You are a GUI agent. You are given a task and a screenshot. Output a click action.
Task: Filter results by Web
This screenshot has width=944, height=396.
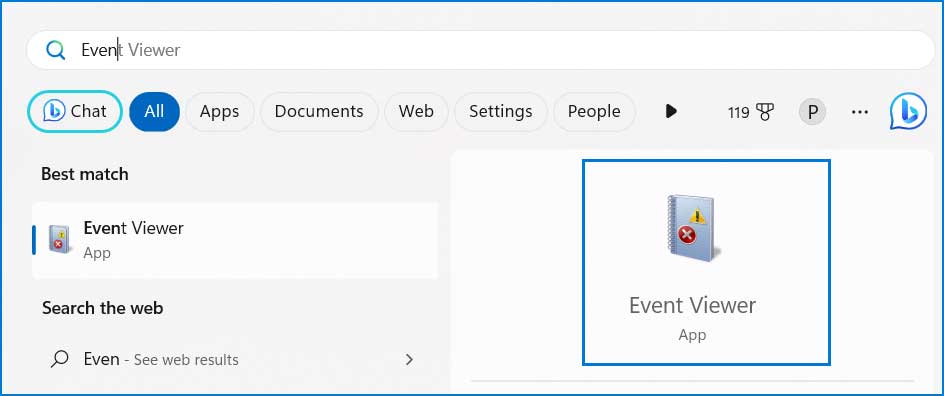point(416,111)
